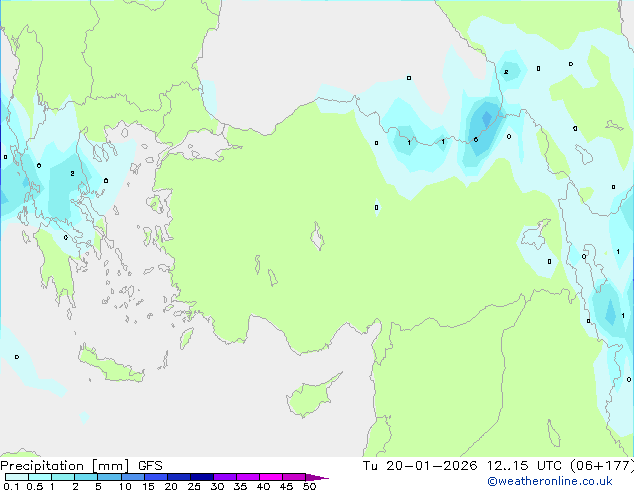Click the legend label '0.1'
This screenshot has width=634, height=490.
coord(11,486)
